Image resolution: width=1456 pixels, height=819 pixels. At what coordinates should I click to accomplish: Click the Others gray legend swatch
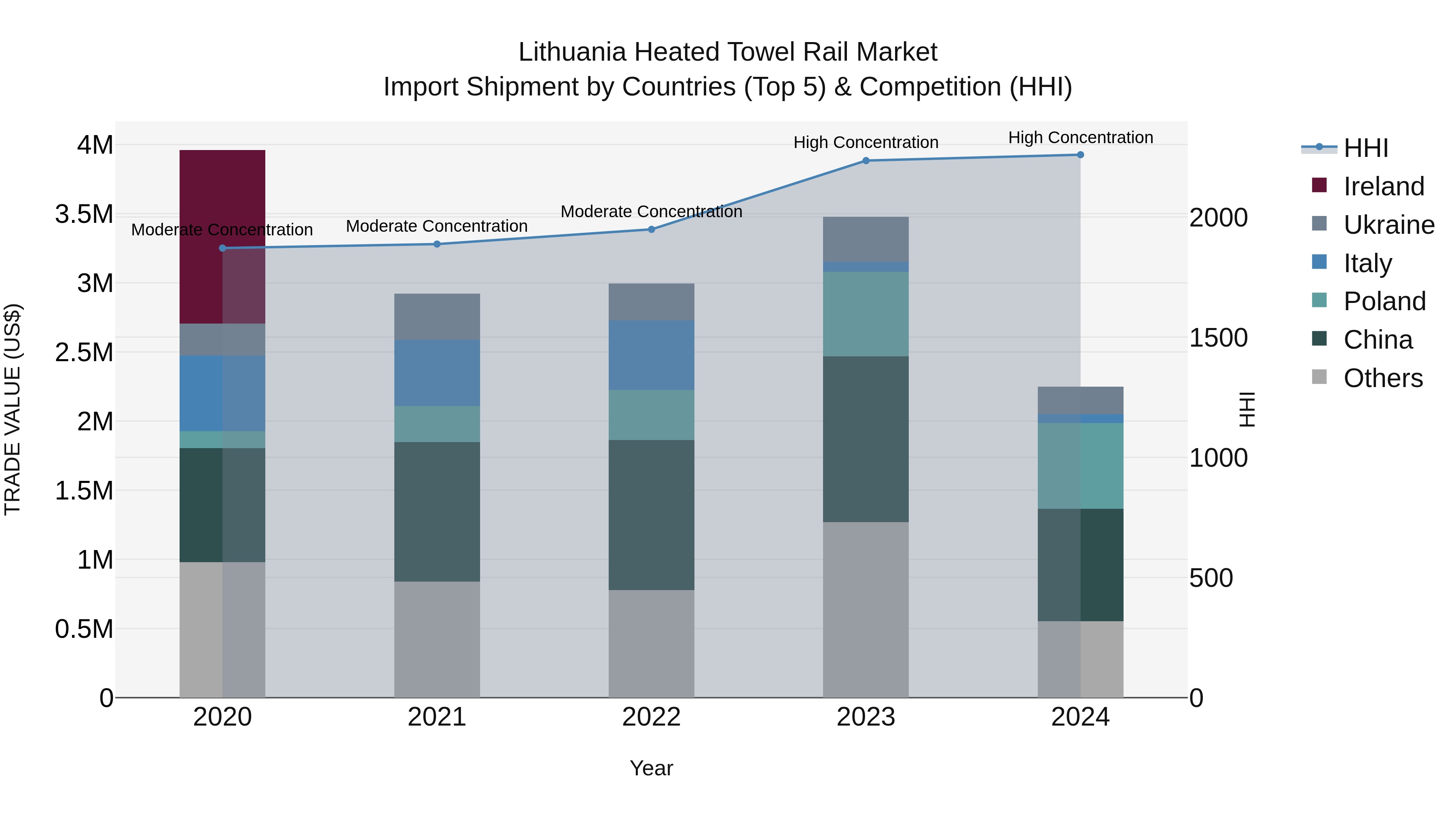click(x=1319, y=377)
